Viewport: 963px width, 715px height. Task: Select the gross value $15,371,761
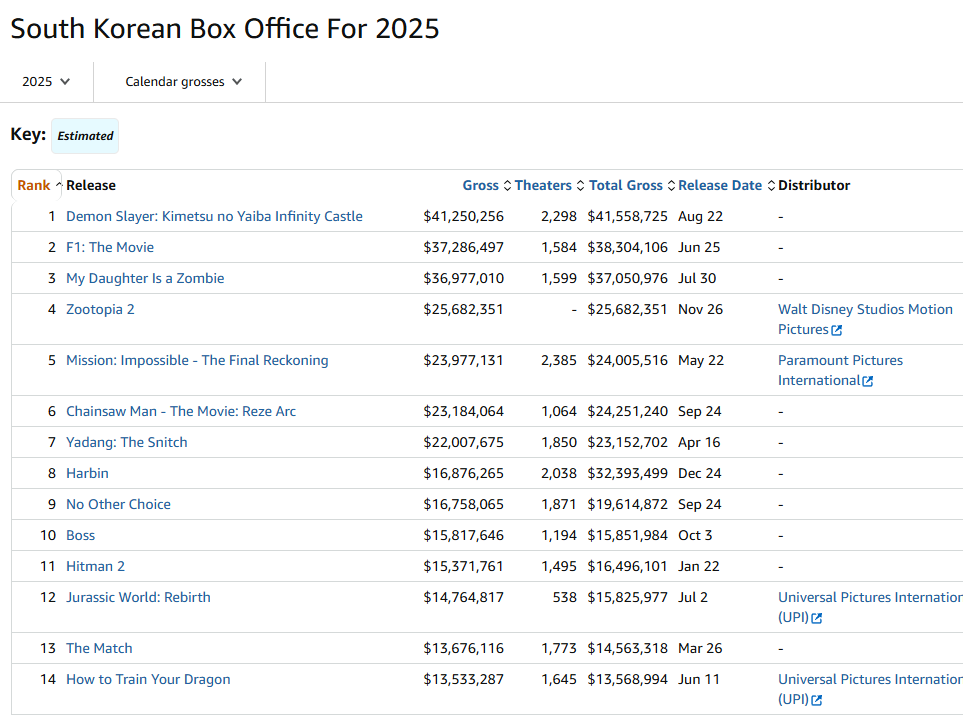463,566
